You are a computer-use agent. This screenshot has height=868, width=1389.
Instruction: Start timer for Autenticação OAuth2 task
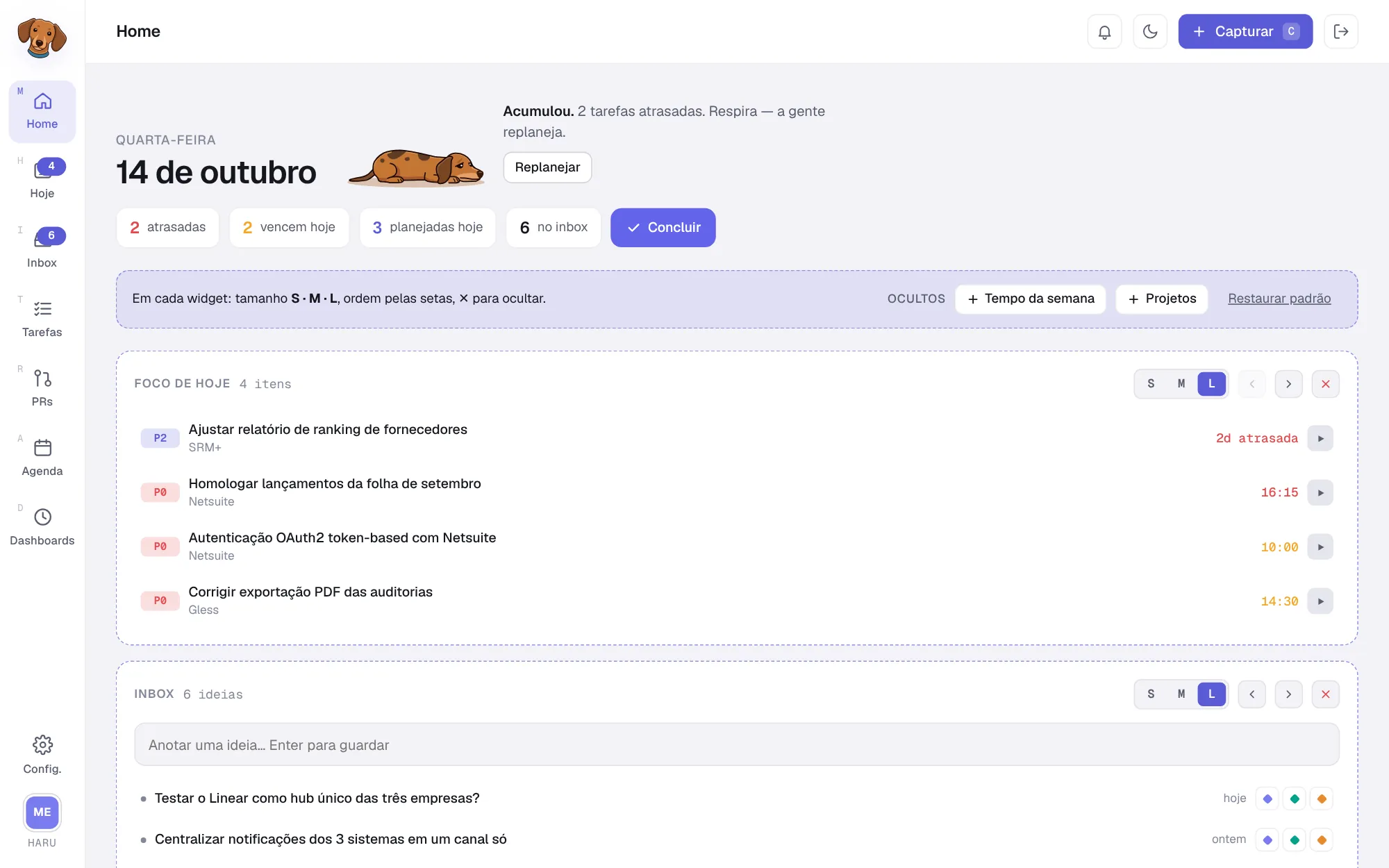coord(1320,546)
